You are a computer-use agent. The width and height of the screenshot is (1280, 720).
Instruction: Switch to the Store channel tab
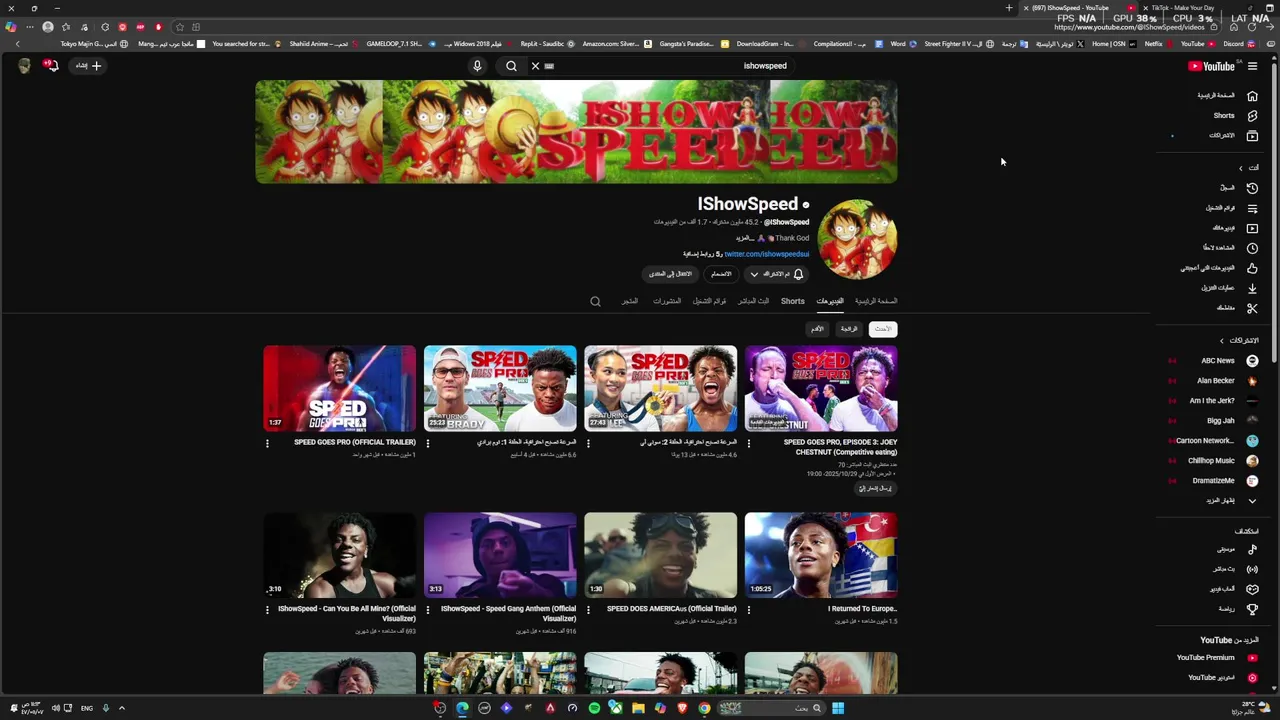pos(629,301)
